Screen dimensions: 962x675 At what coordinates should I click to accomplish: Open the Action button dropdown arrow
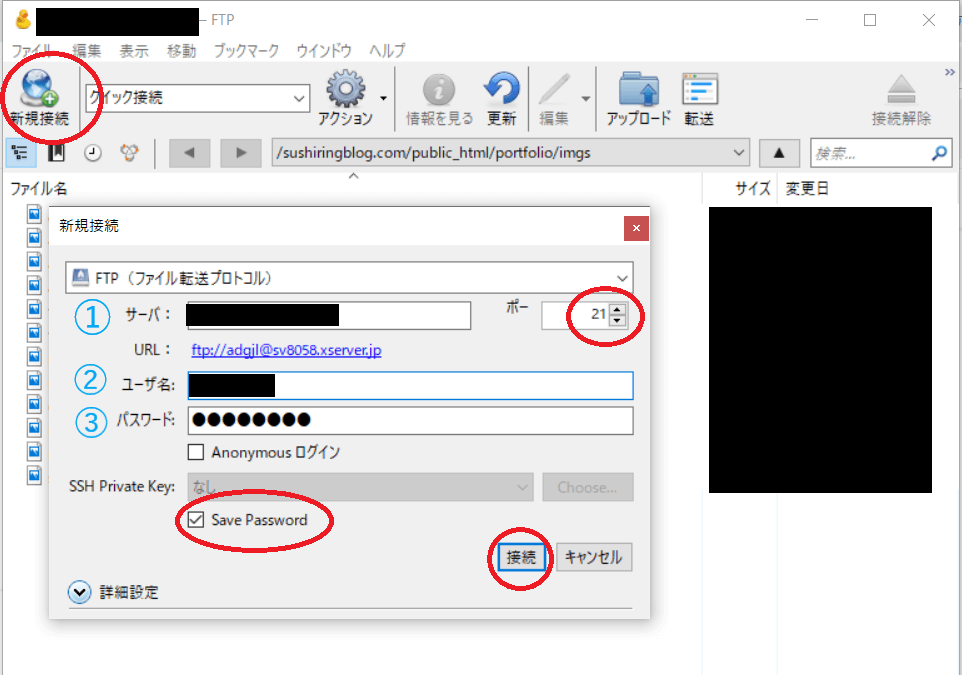click(383, 98)
